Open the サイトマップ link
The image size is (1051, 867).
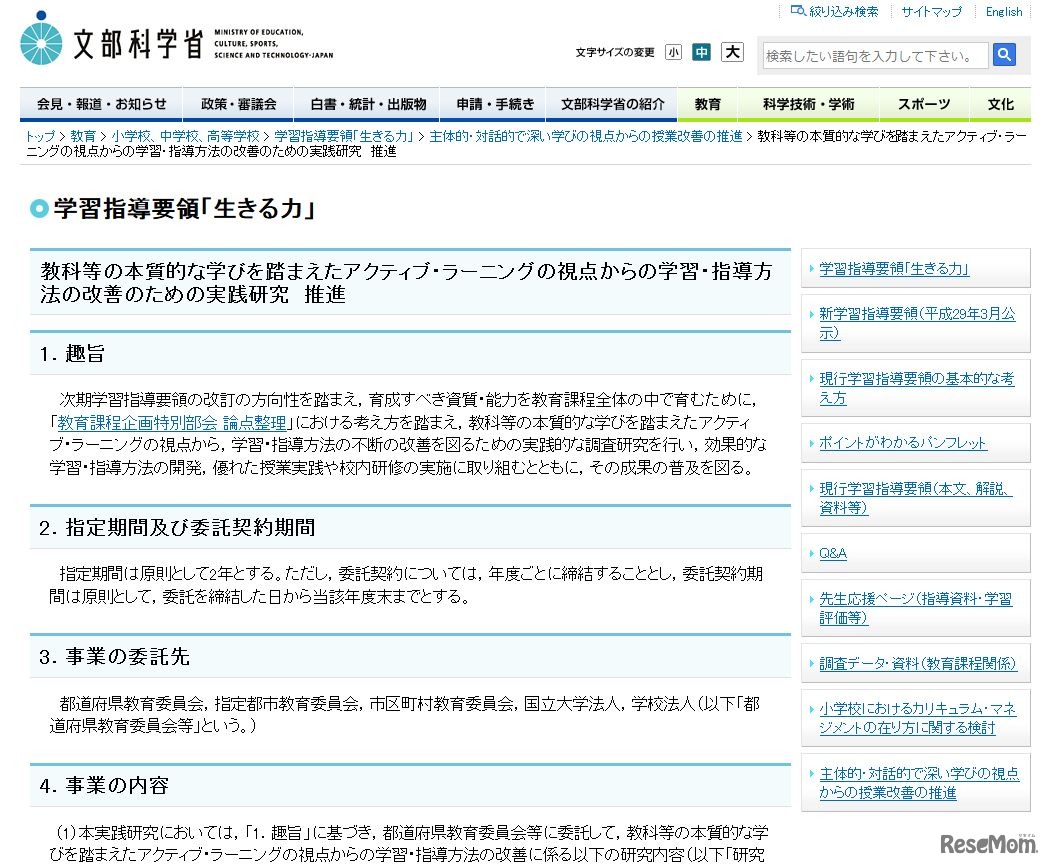(x=931, y=11)
